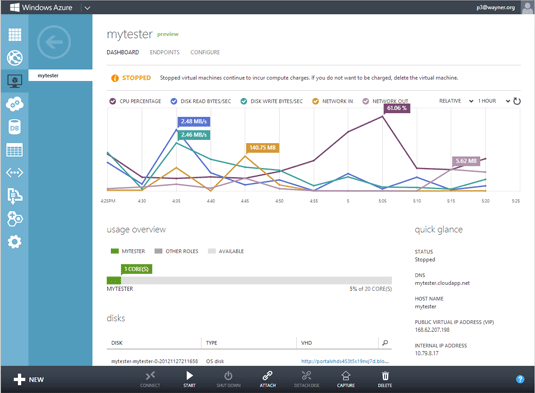The height and width of the screenshot is (393, 535).
Task: Click the 61.06 % CPU chart label
Action: pyautogui.click(x=397, y=108)
